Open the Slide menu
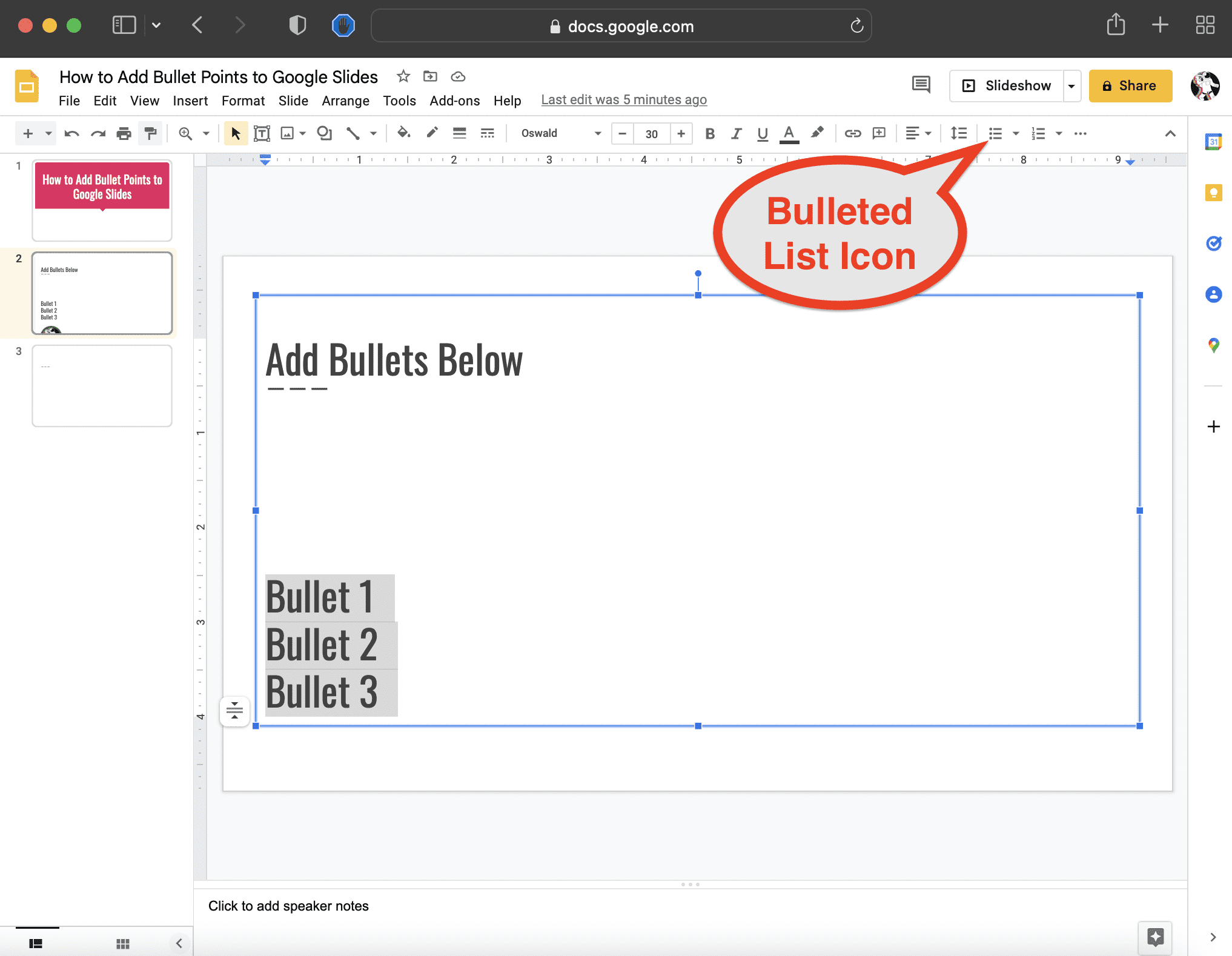The image size is (1232, 956). (x=293, y=101)
